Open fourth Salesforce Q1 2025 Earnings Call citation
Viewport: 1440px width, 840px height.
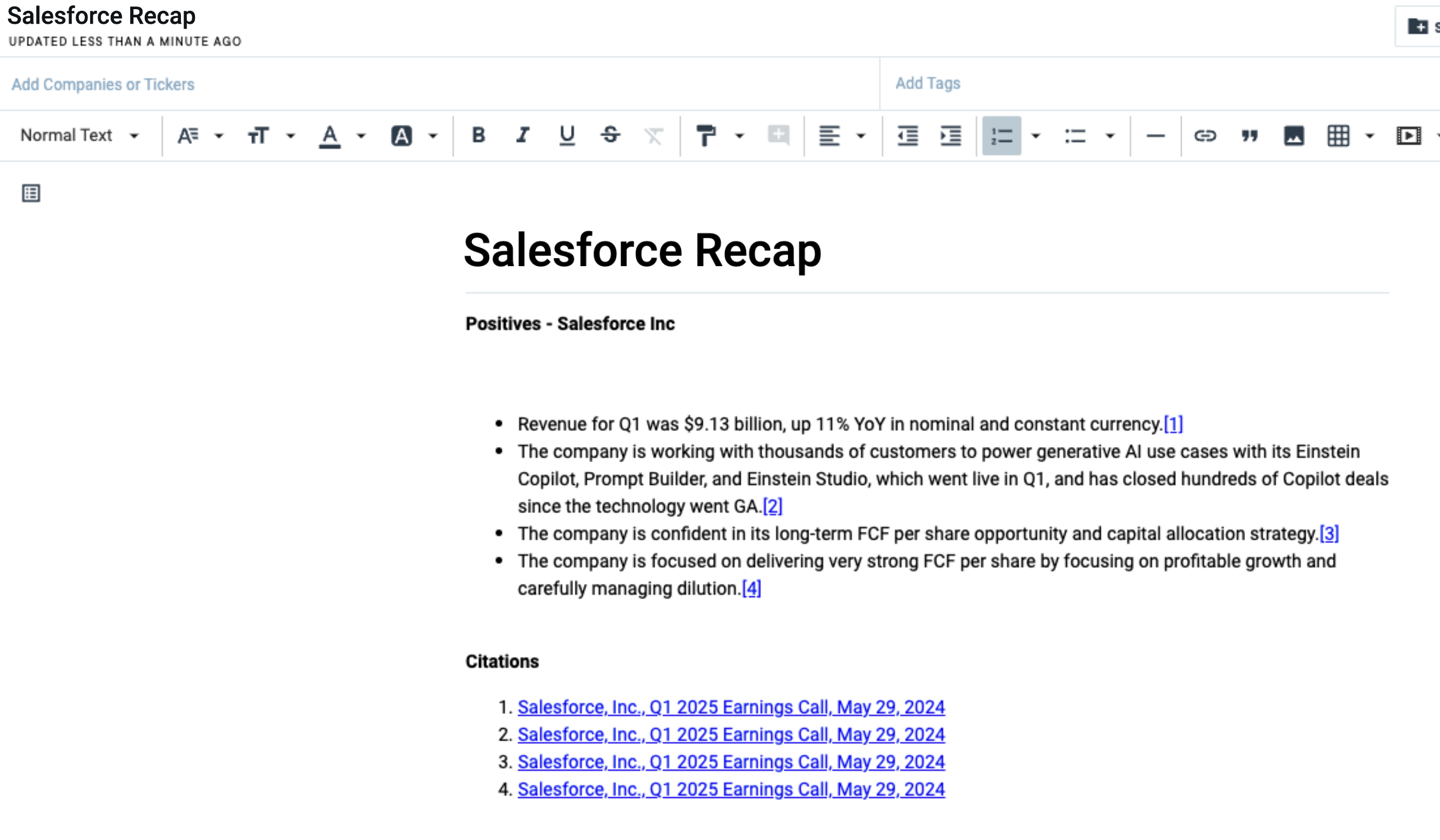pos(731,790)
